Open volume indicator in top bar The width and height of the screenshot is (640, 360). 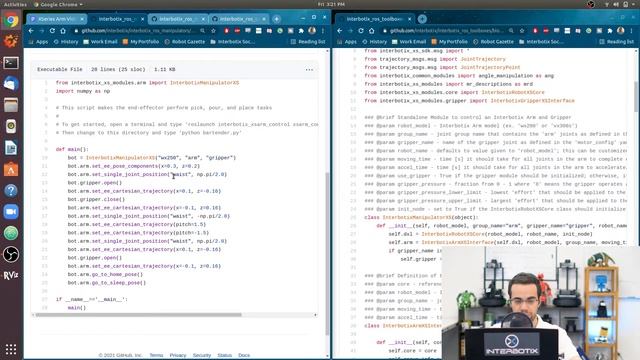tap(616, 4)
